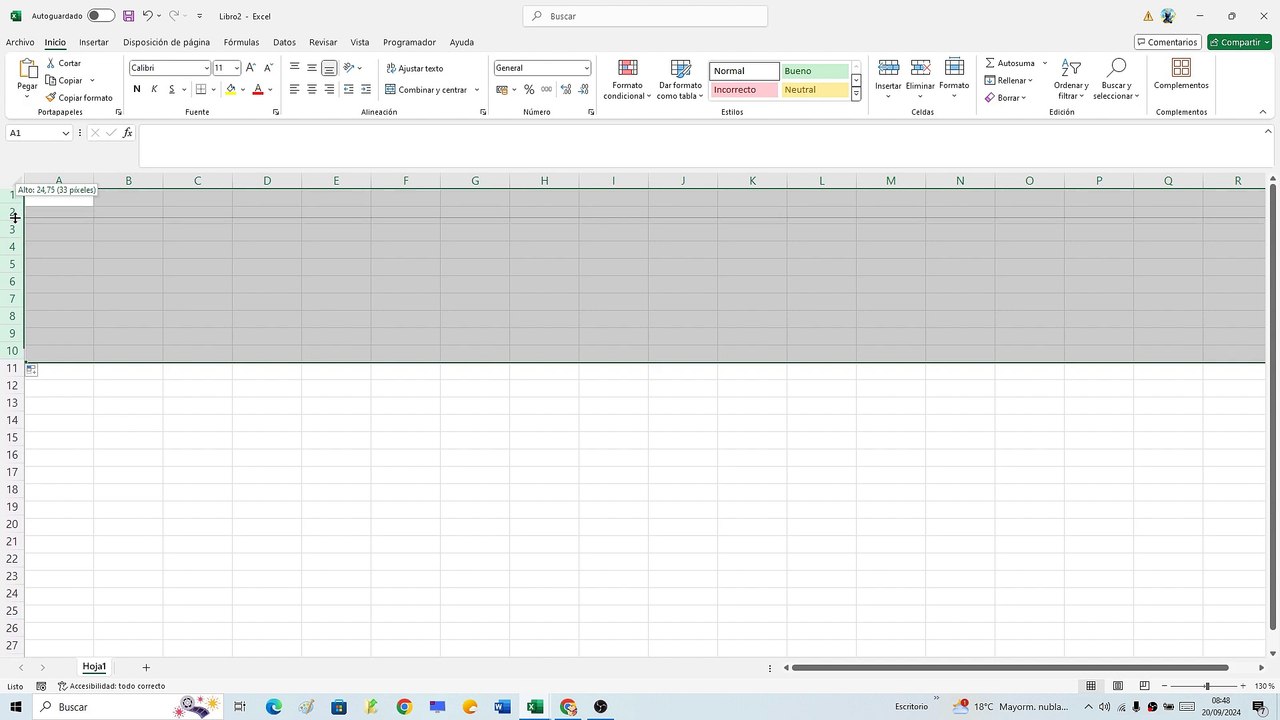
Task: Open the font size dropdown
Action: click(x=237, y=68)
